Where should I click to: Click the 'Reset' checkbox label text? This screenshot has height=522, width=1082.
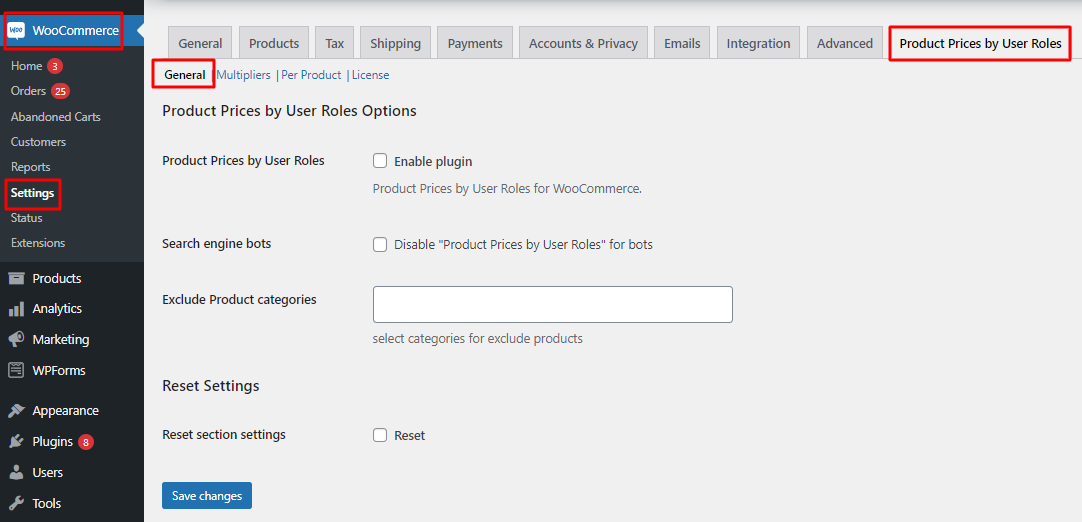point(409,436)
